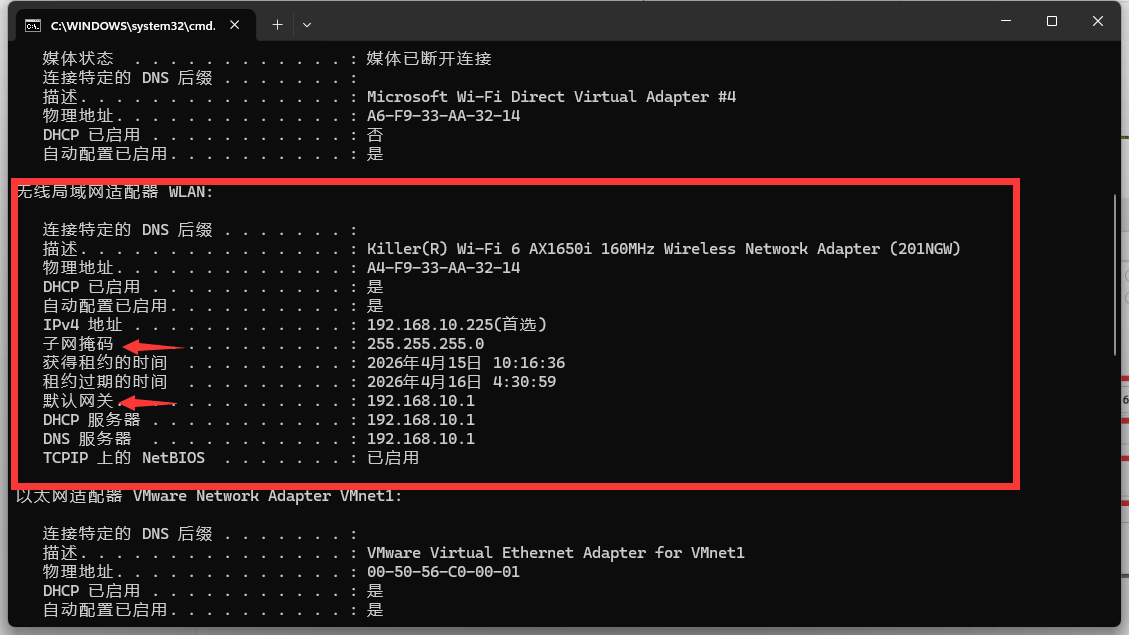Image resolution: width=1129 pixels, height=635 pixels.
Task: Click the Killer(R) Wi-Fi 6 AX1650i description
Action: (664, 249)
